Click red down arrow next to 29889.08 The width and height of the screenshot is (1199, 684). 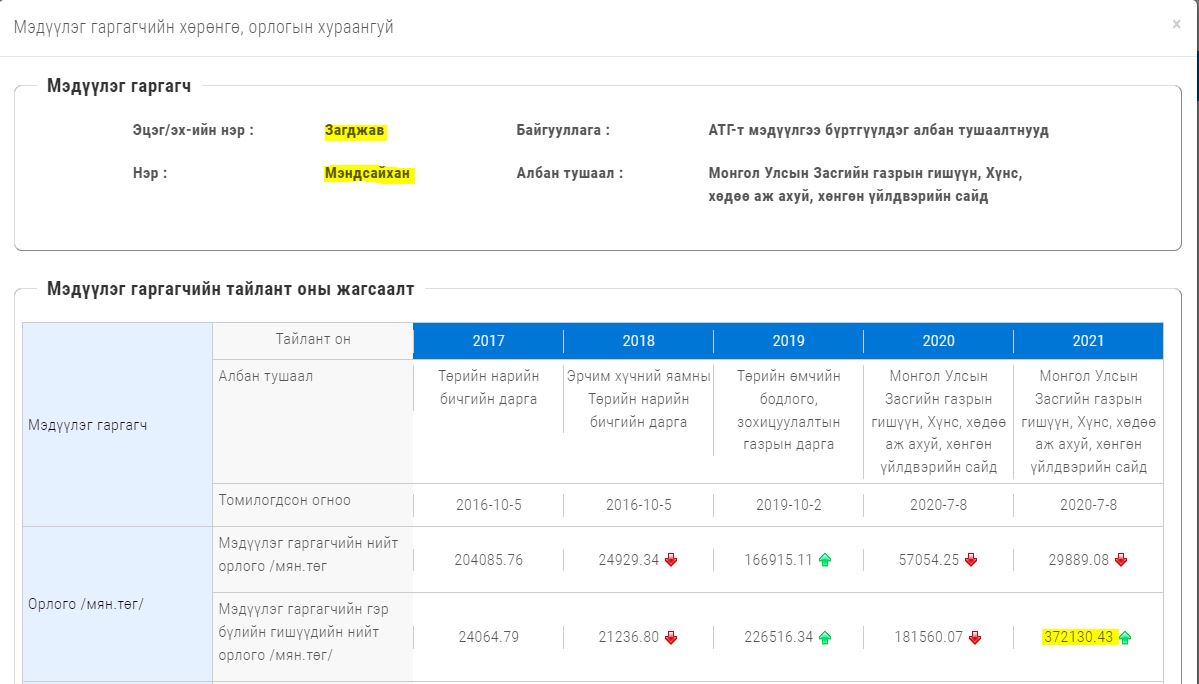coord(1121,560)
